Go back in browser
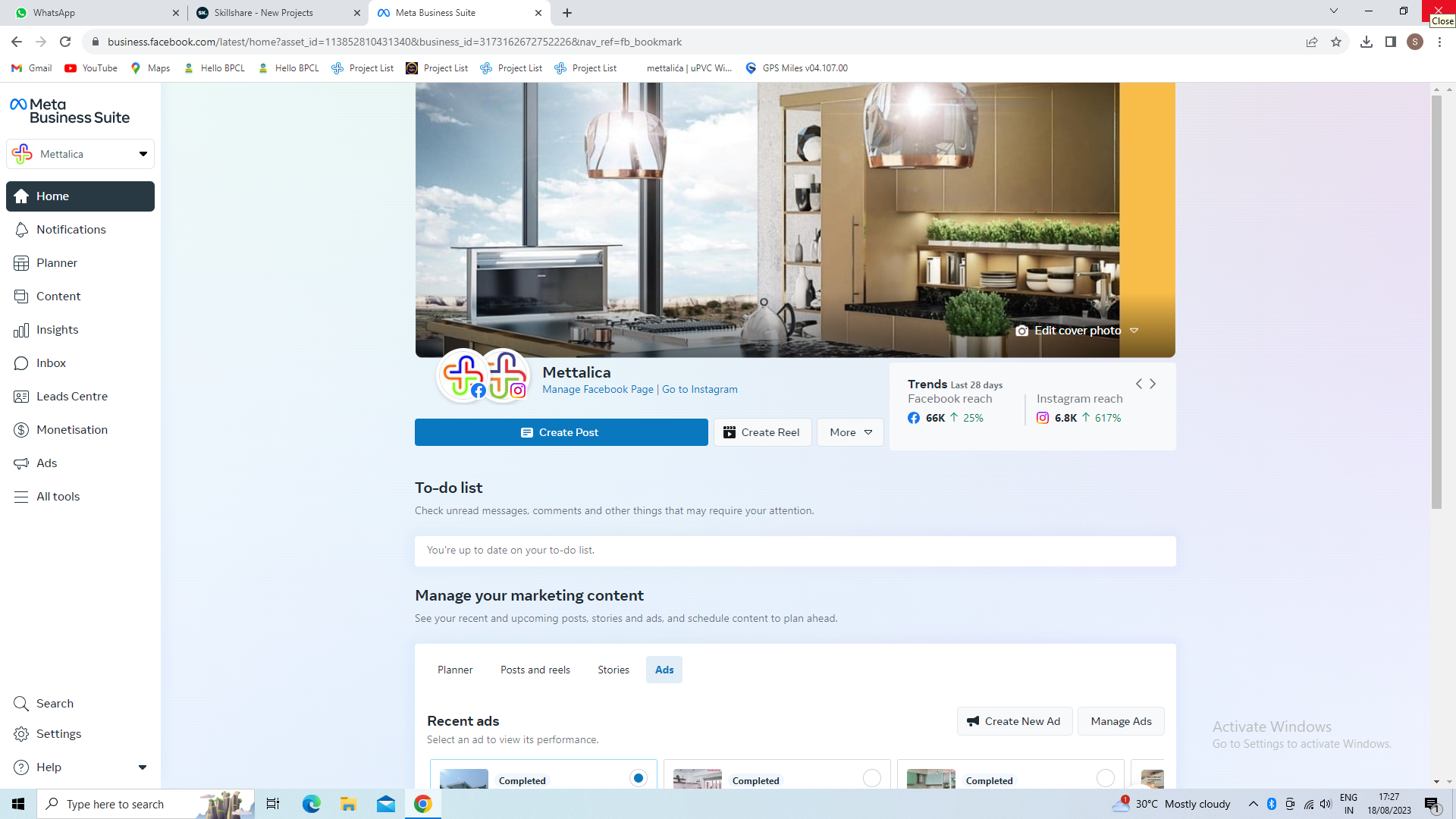 click(x=17, y=42)
